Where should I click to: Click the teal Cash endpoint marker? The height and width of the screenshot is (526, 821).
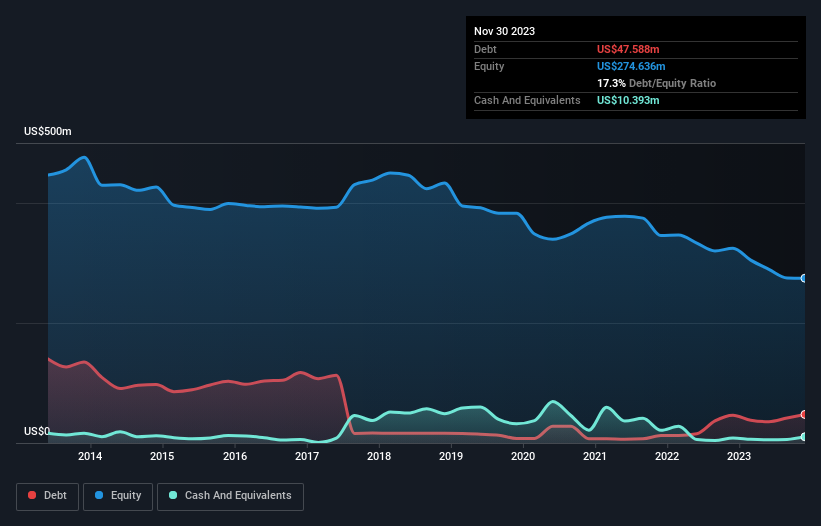[x=804, y=437]
